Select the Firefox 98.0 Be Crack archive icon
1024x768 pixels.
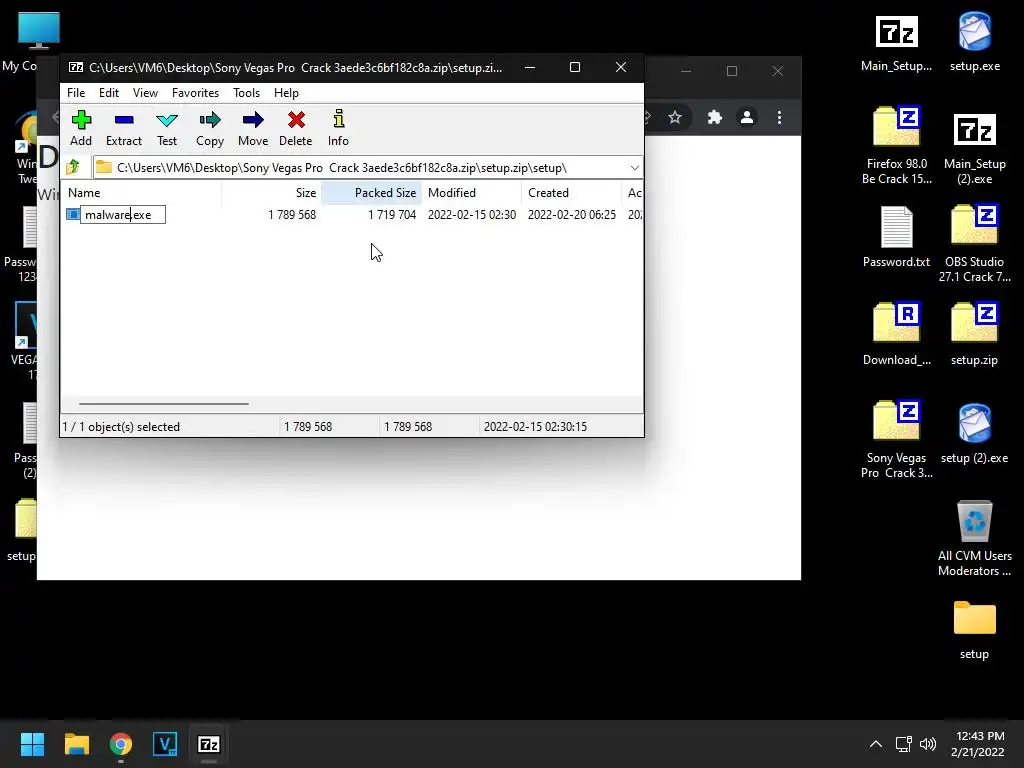click(x=896, y=145)
